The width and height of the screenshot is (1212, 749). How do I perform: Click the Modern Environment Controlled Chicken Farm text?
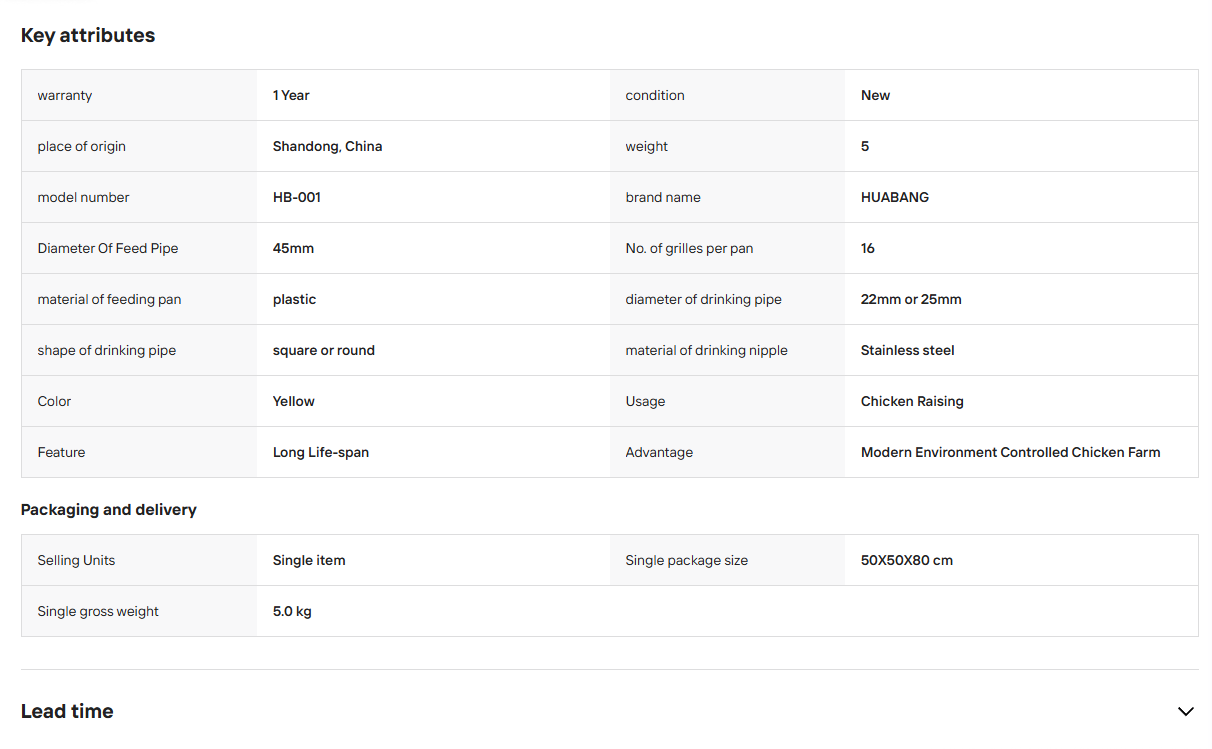1011,452
